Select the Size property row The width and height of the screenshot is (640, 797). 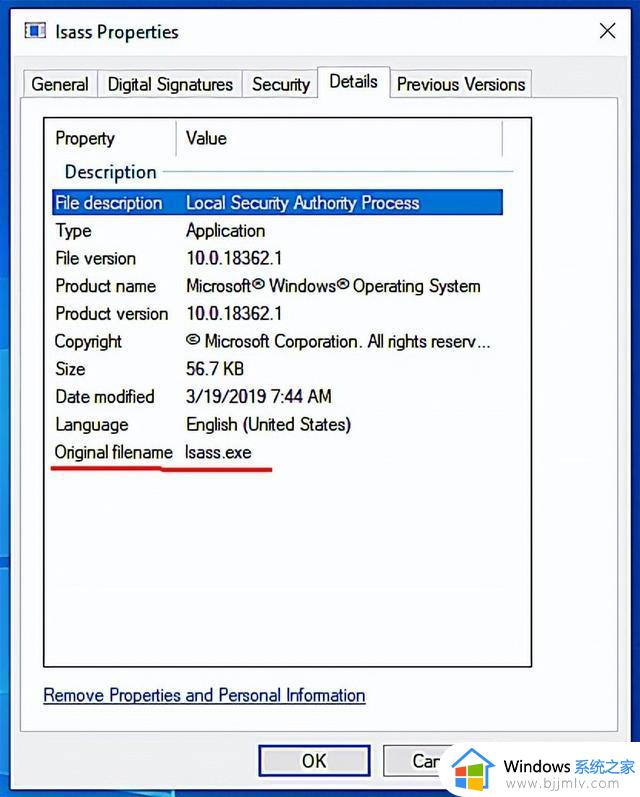(277, 369)
